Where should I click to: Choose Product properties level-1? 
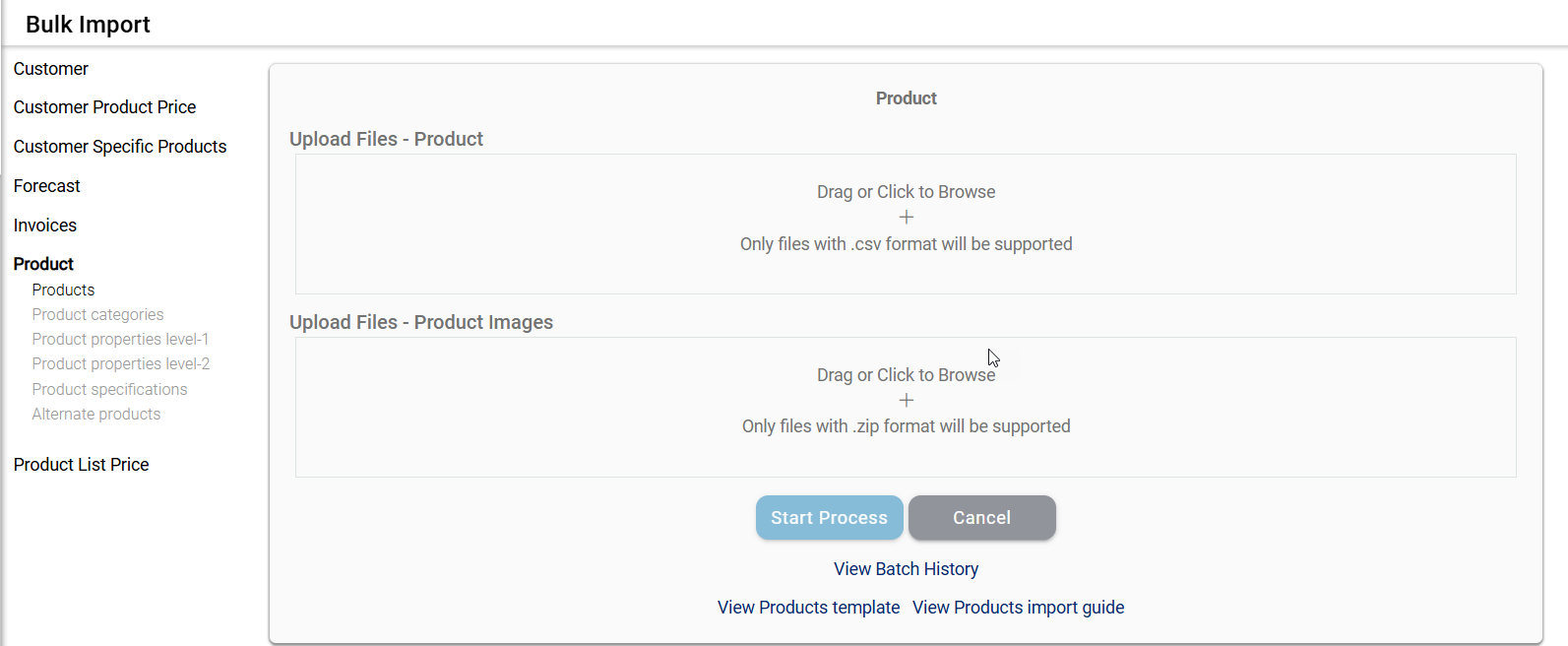[x=120, y=339]
